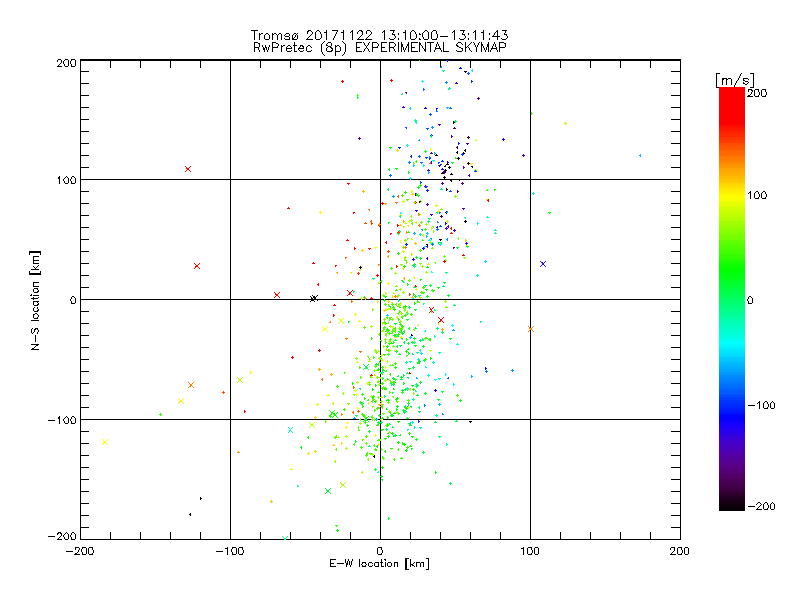Click the colorbar label '-200'

coord(761,506)
